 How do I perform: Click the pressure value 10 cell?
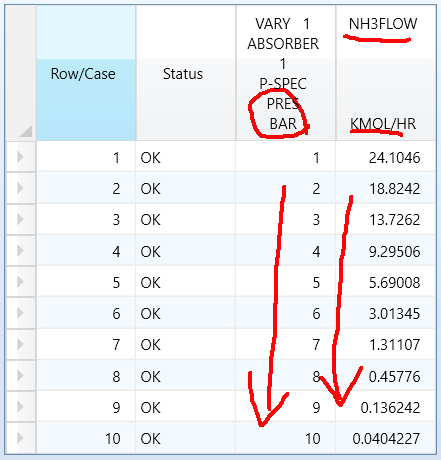286,438
